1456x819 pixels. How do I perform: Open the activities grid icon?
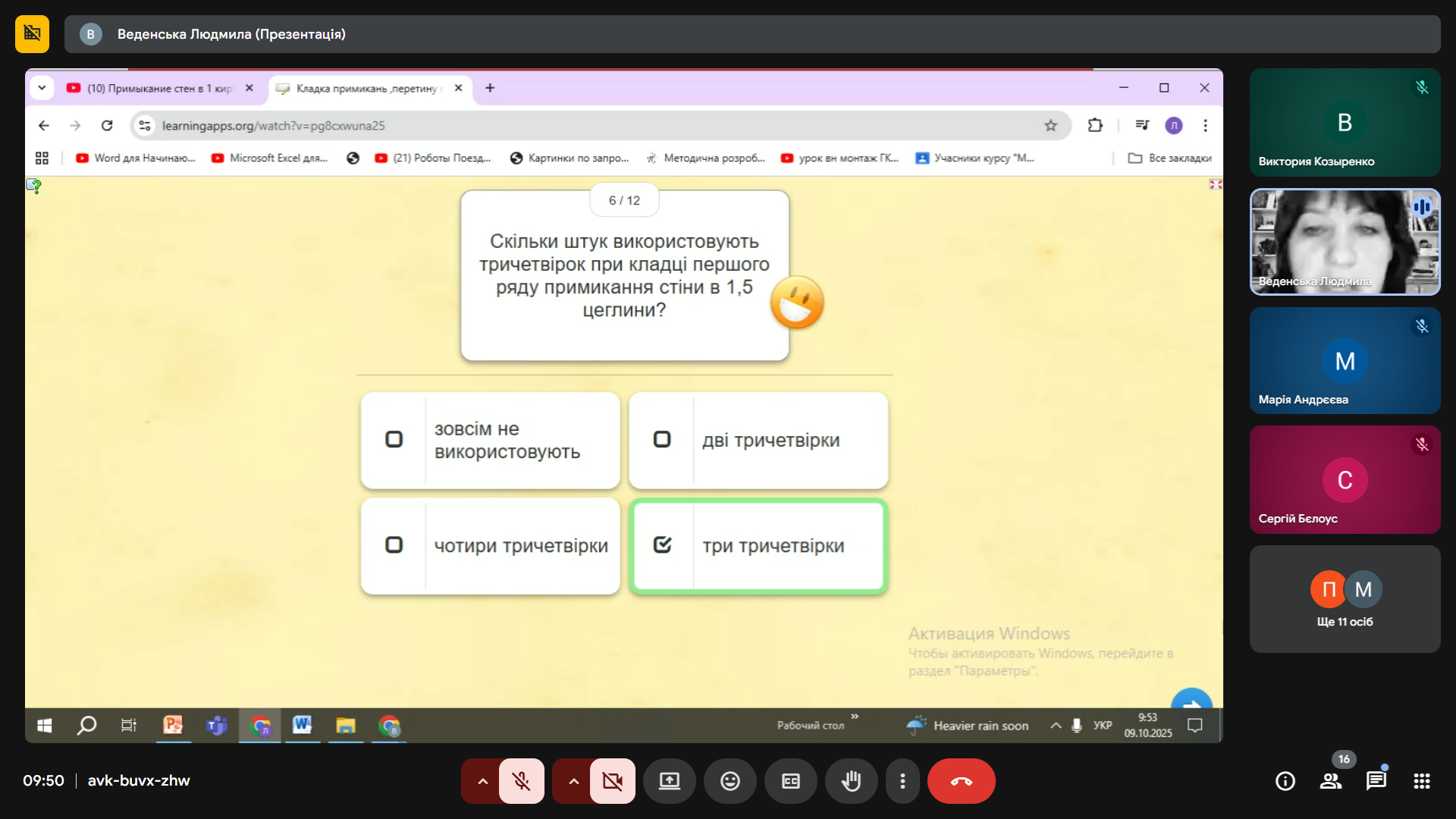1421,781
